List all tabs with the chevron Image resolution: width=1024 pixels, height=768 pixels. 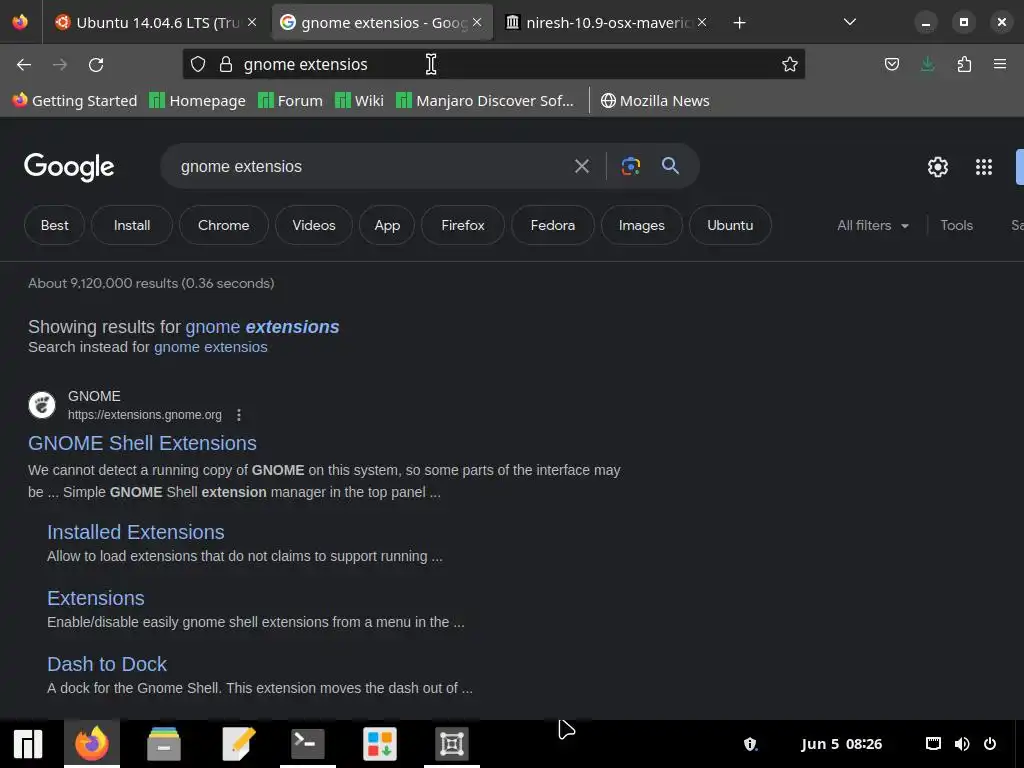pyautogui.click(x=850, y=22)
